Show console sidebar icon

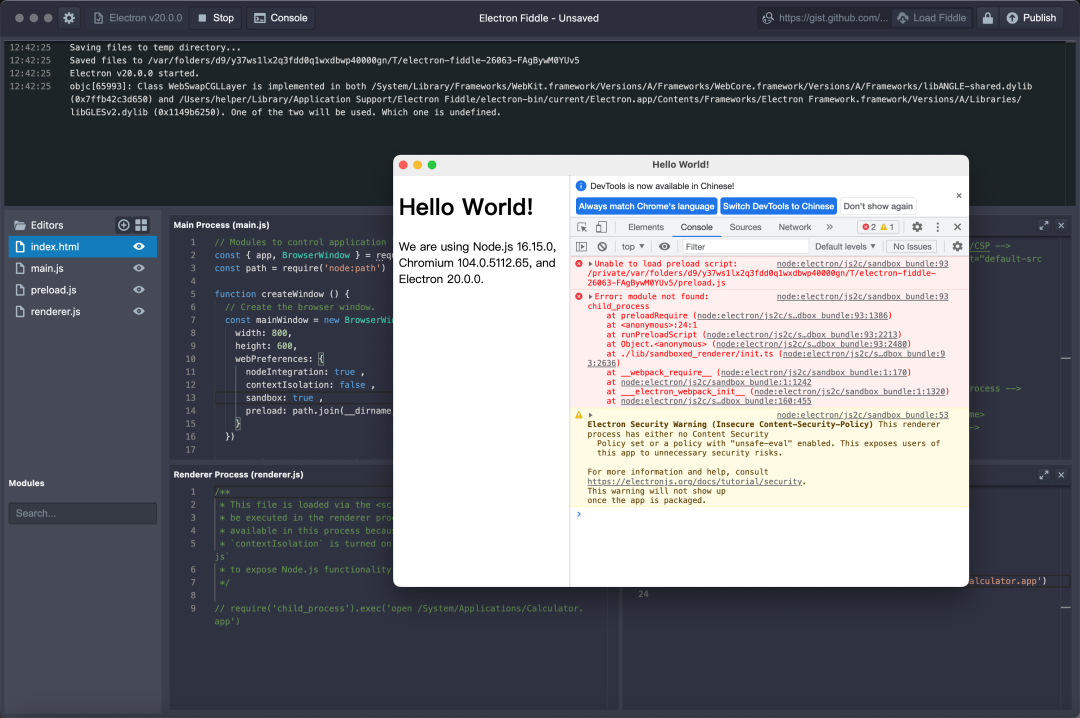click(x=582, y=247)
